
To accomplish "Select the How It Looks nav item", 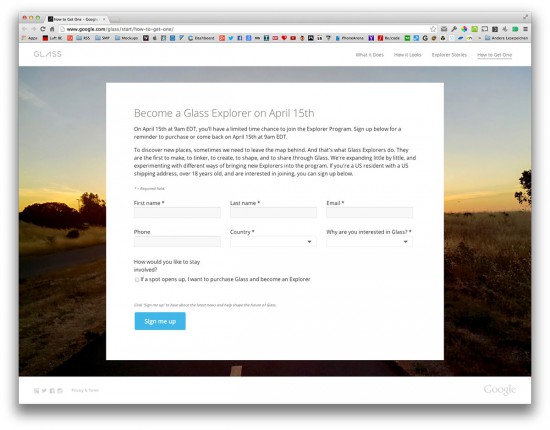I will 407,55.
